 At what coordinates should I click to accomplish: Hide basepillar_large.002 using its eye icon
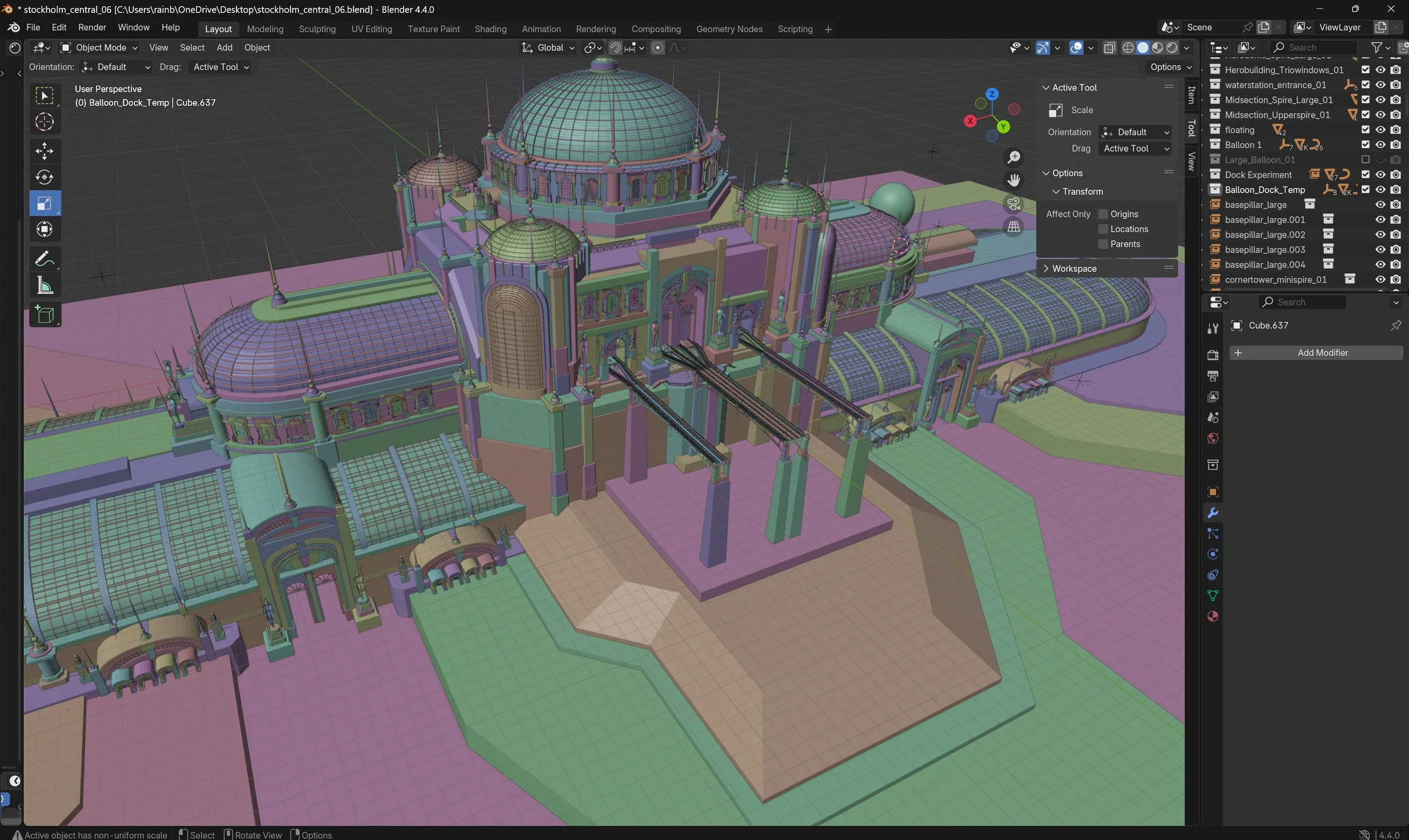pyautogui.click(x=1380, y=234)
